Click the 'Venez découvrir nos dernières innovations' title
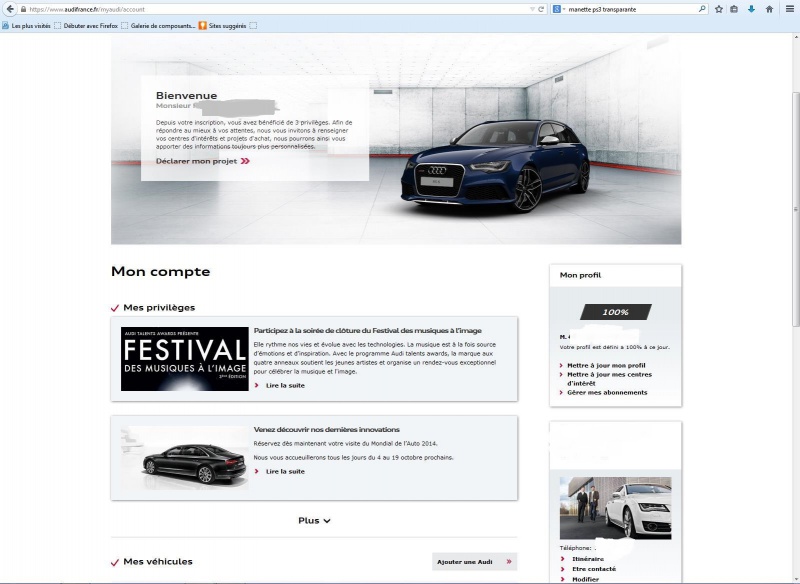This screenshot has width=800, height=584. click(327, 429)
